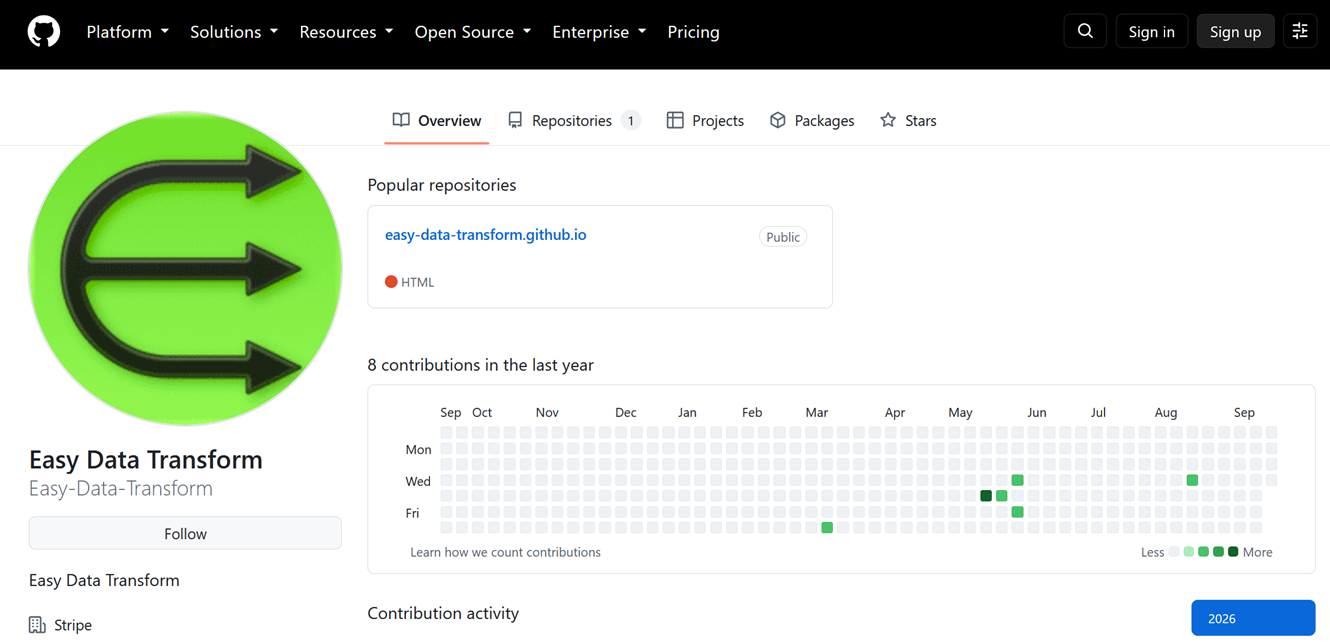Click the green March Saturday contribution cell
The width and height of the screenshot is (1330, 643).
point(827,528)
